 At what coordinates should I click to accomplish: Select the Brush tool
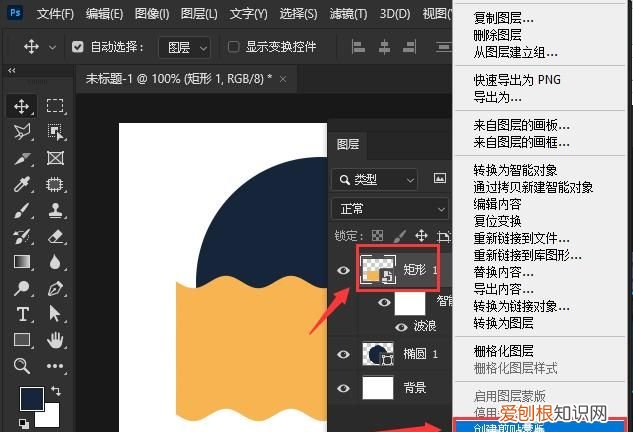pos(22,211)
